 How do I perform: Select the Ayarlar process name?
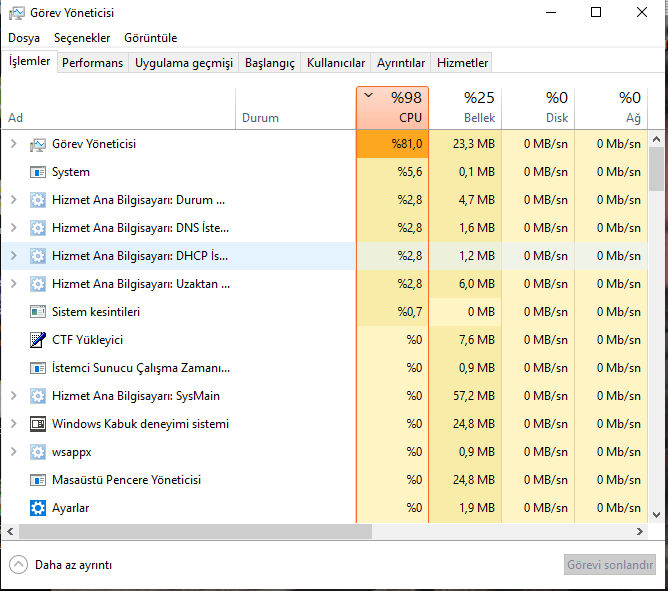(x=70, y=508)
